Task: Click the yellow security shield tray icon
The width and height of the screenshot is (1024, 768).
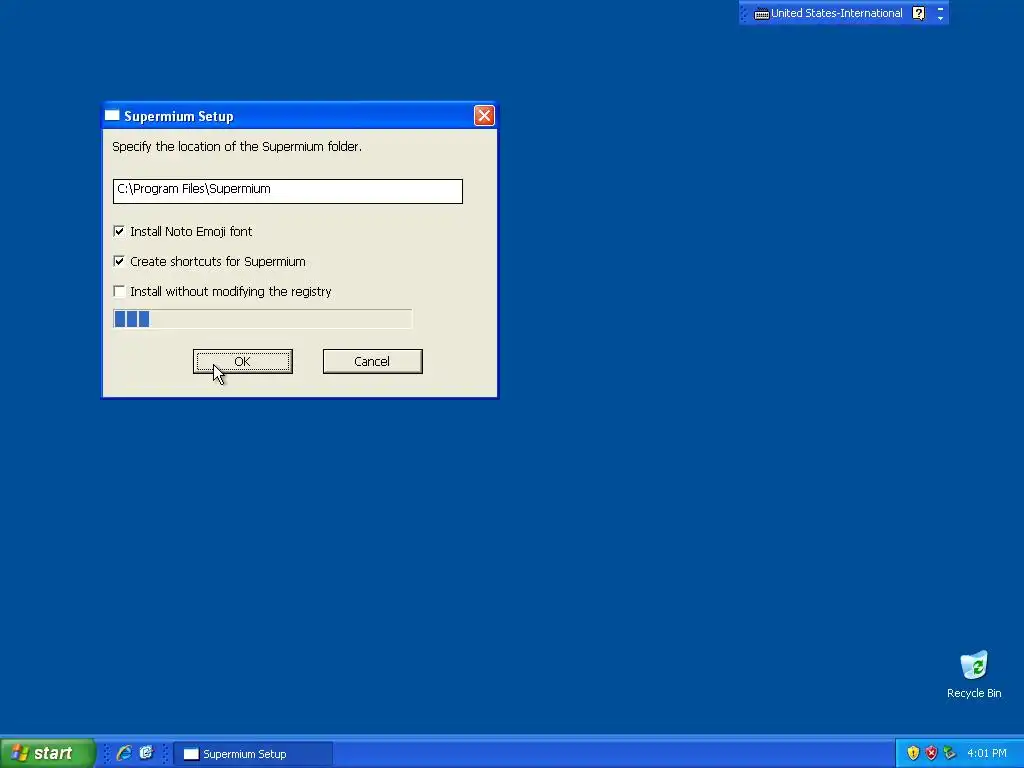Action: [x=913, y=753]
